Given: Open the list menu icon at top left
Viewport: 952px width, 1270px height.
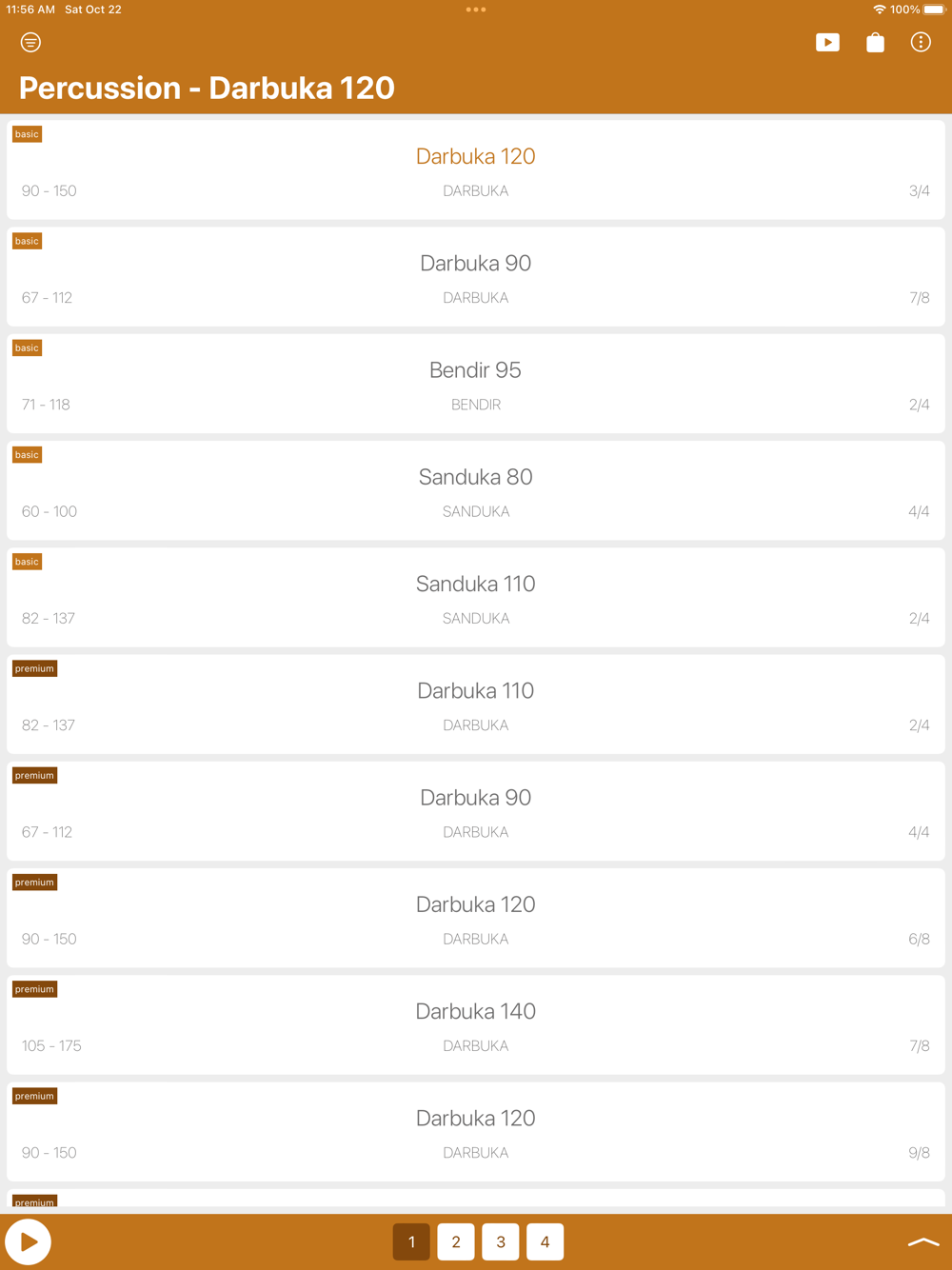Looking at the screenshot, I should tap(30, 42).
